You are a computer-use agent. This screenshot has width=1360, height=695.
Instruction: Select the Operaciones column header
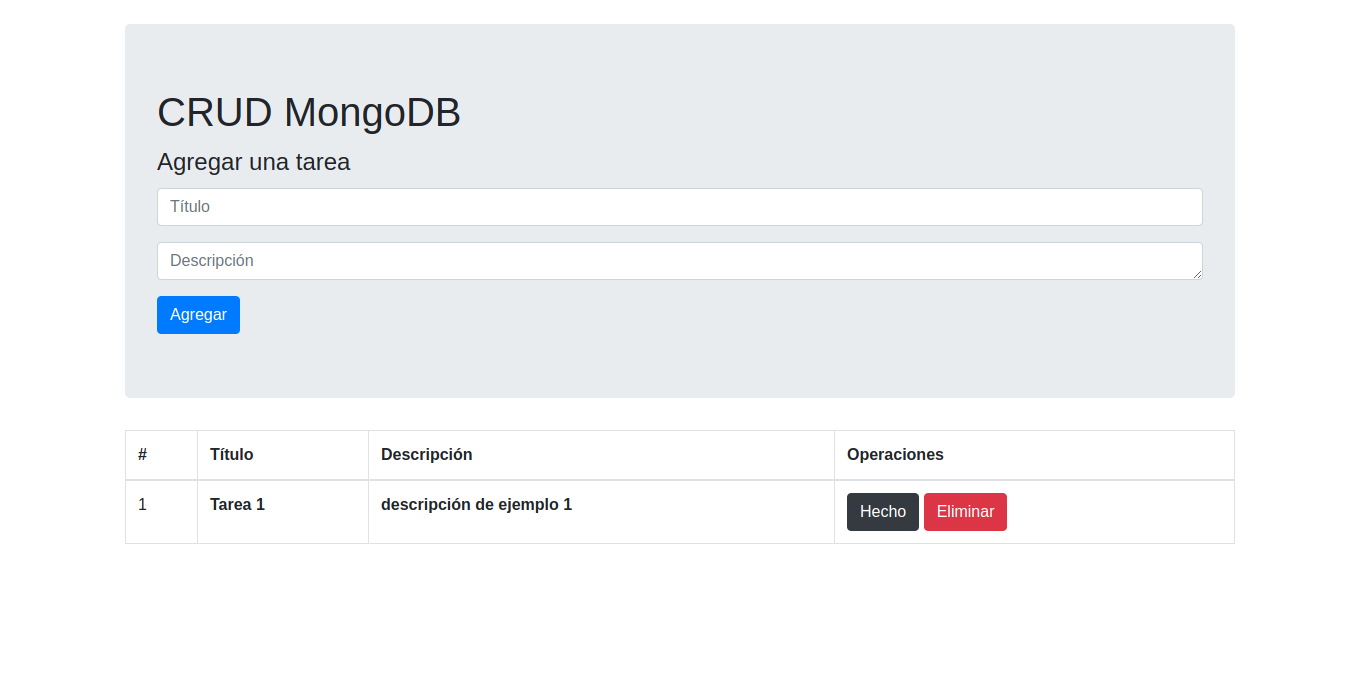(1034, 455)
